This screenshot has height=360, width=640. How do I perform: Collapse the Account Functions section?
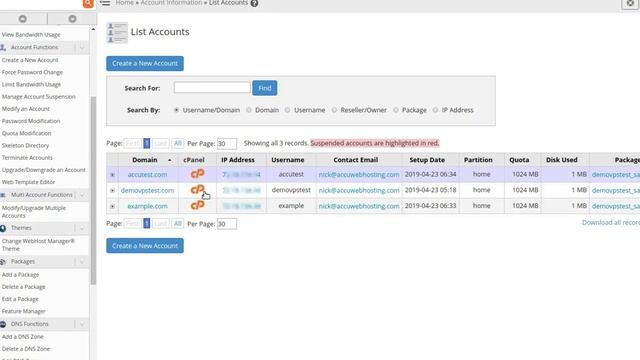(82, 48)
